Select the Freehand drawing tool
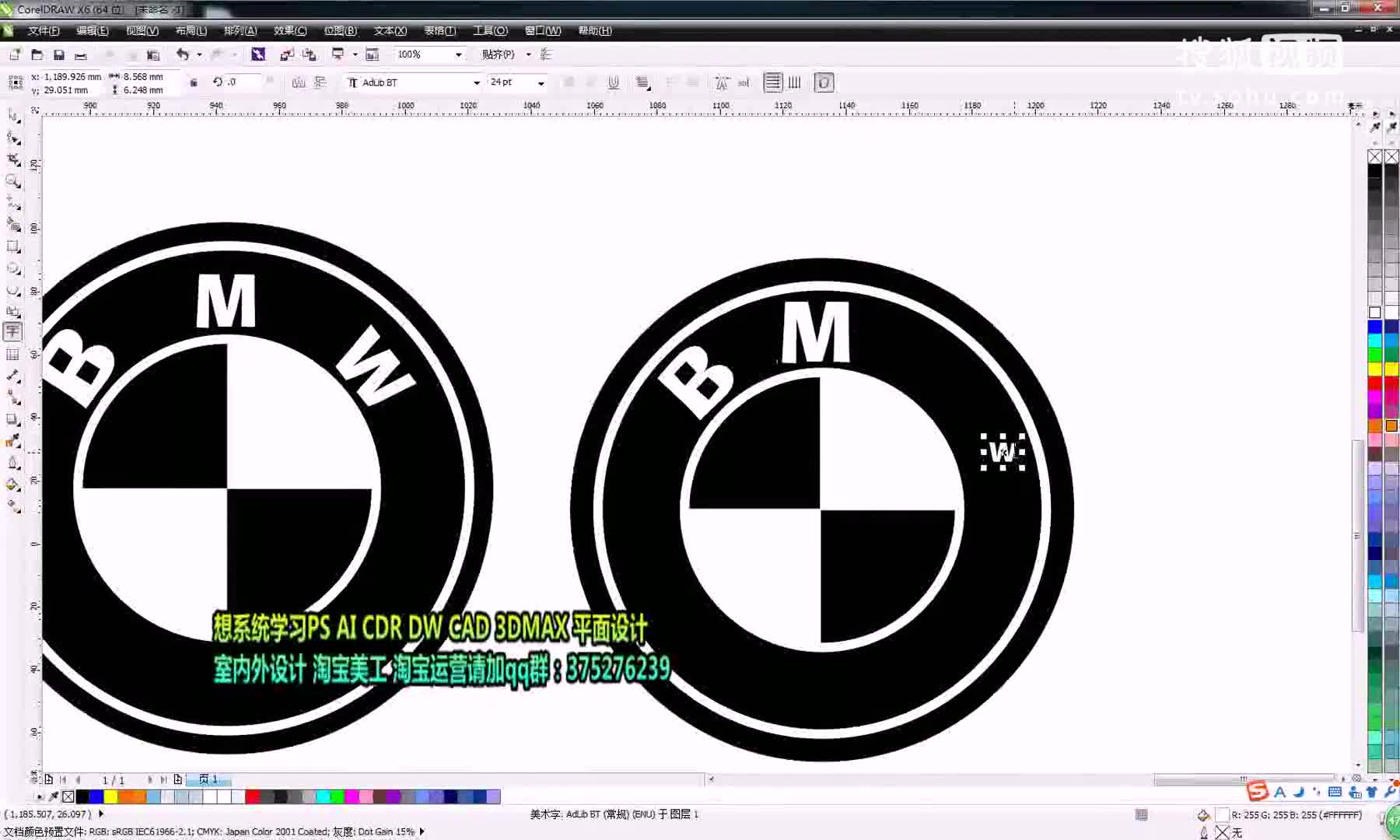This screenshot has height=840, width=1400. tap(13, 203)
